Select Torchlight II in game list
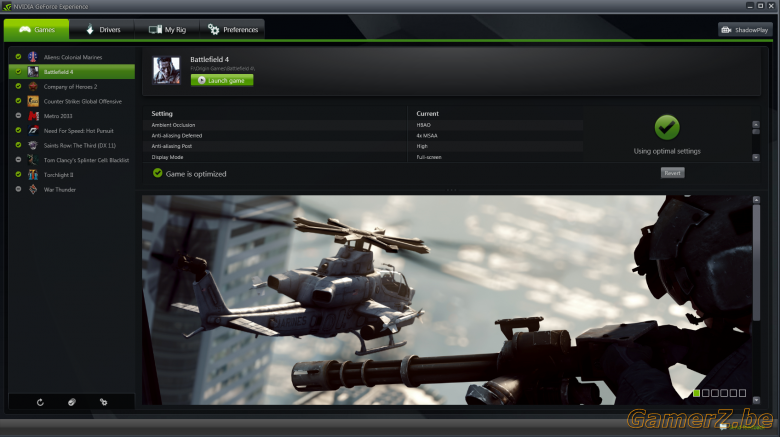780x437 pixels. (72, 175)
